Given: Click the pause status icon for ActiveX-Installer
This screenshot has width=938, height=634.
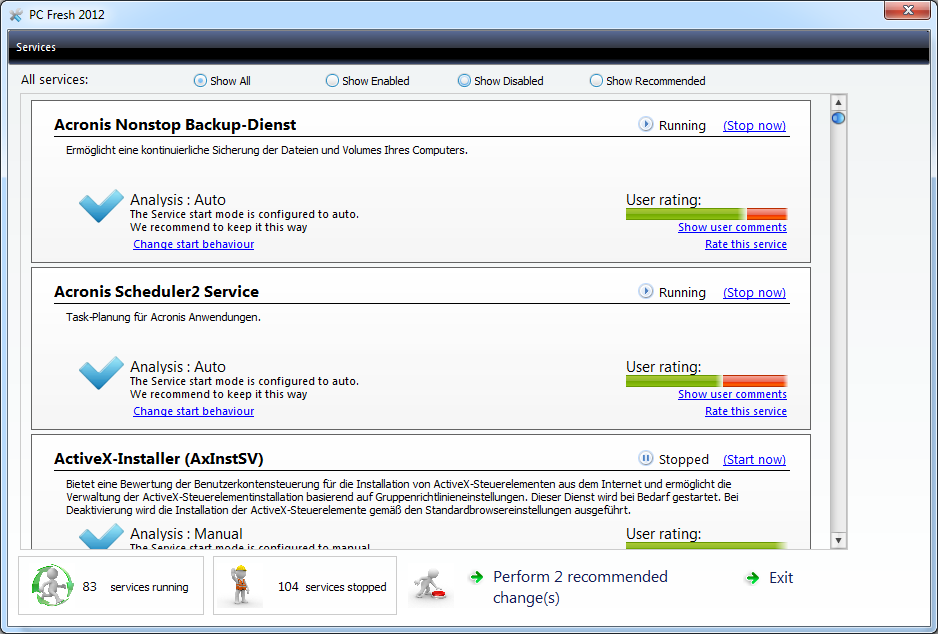Looking at the screenshot, I should pos(645,458).
